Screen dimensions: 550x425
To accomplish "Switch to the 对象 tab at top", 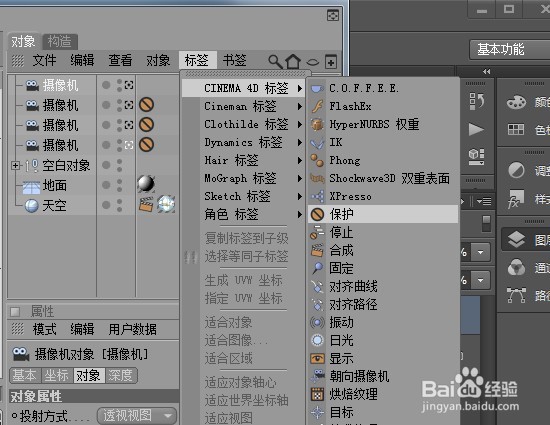I will tap(23, 41).
